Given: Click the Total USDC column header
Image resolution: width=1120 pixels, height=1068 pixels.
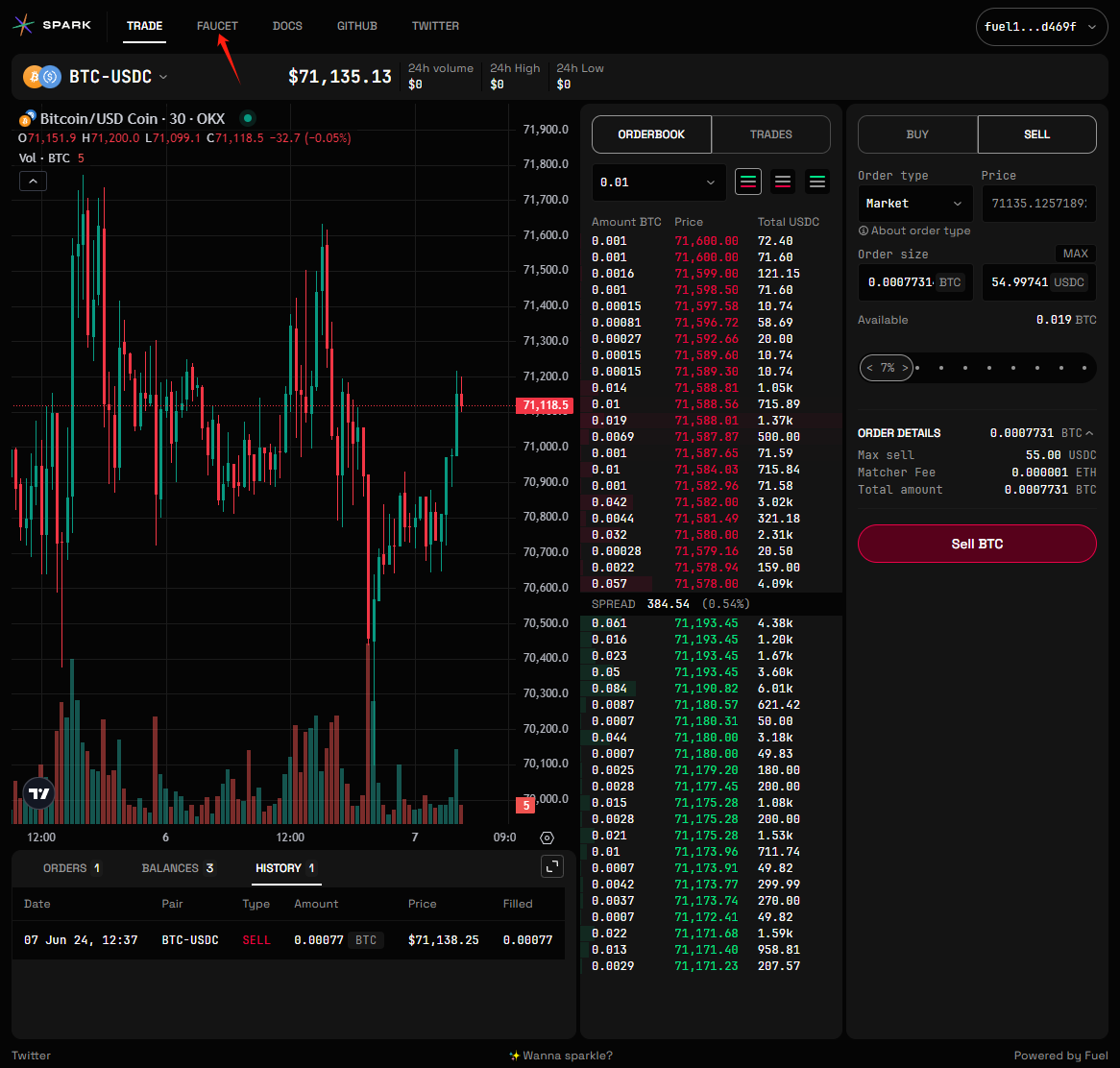Looking at the screenshot, I should click(x=789, y=222).
